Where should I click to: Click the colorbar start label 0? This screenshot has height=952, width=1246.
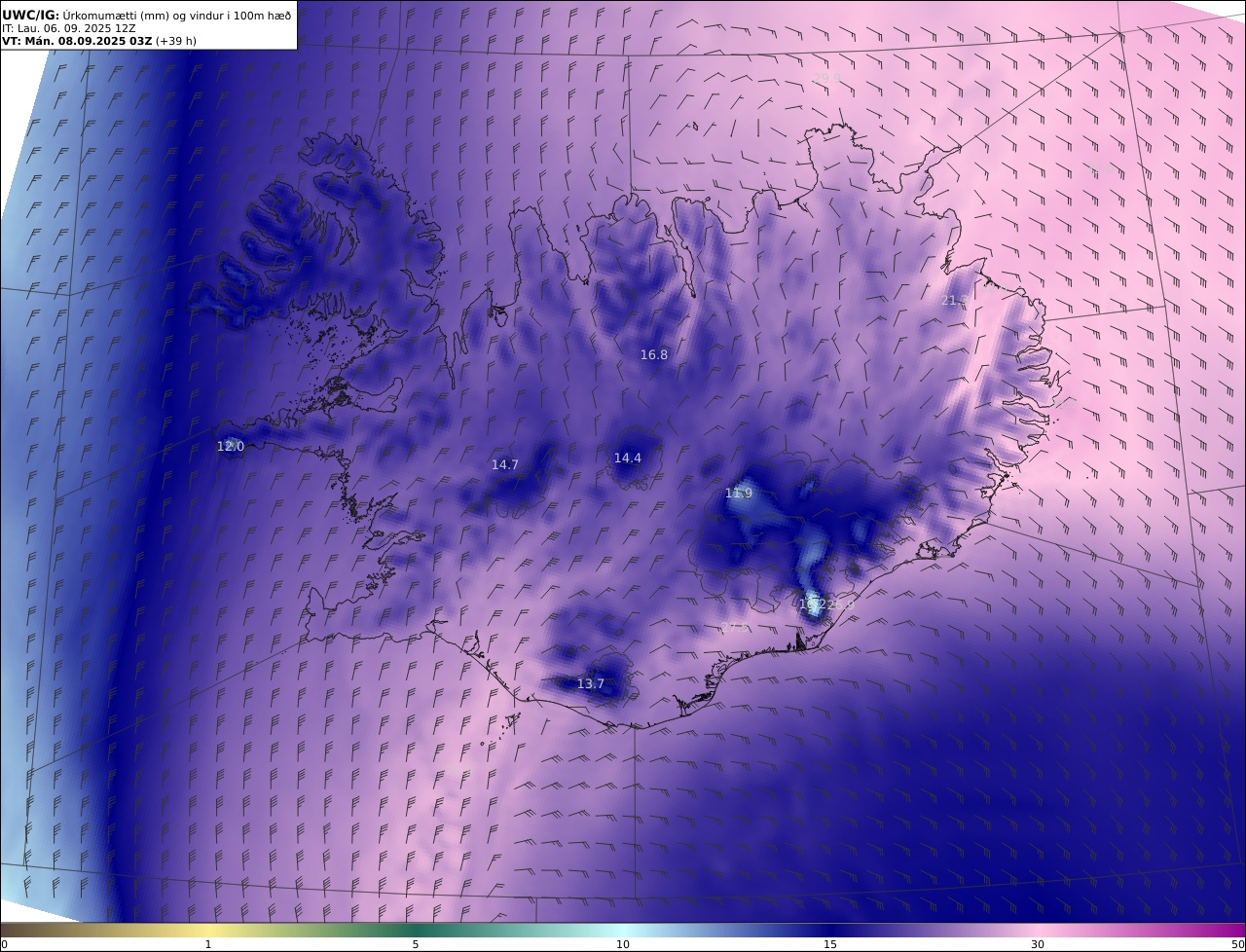(x=5, y=944)
